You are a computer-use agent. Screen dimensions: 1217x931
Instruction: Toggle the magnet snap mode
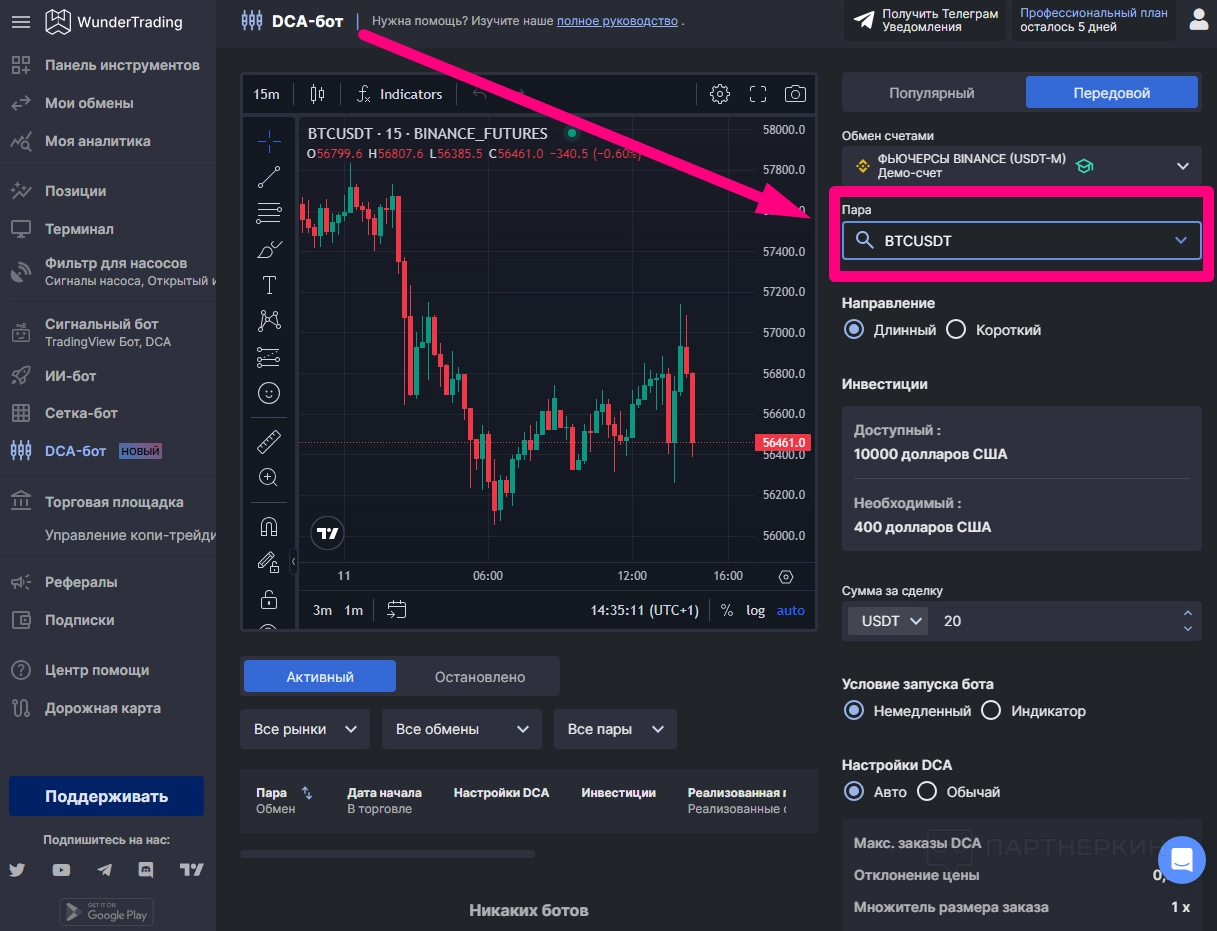[x=269, y=526]
